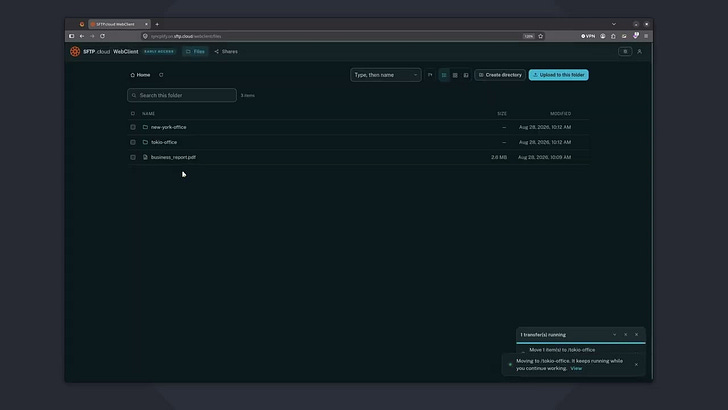Dismiss the Moving to /tokio-office notification
Screen dimensions: 728x410
click(636, 364)
